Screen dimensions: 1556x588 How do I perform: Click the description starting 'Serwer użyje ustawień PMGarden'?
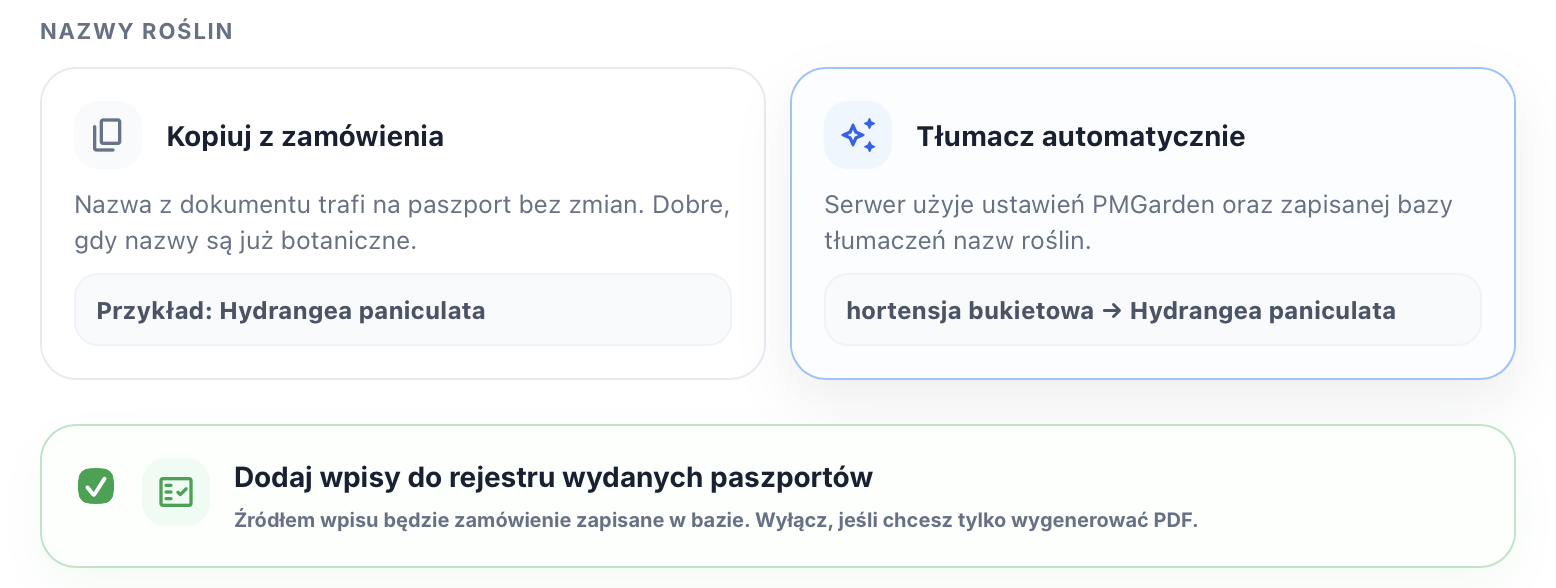pos(1138,223)
